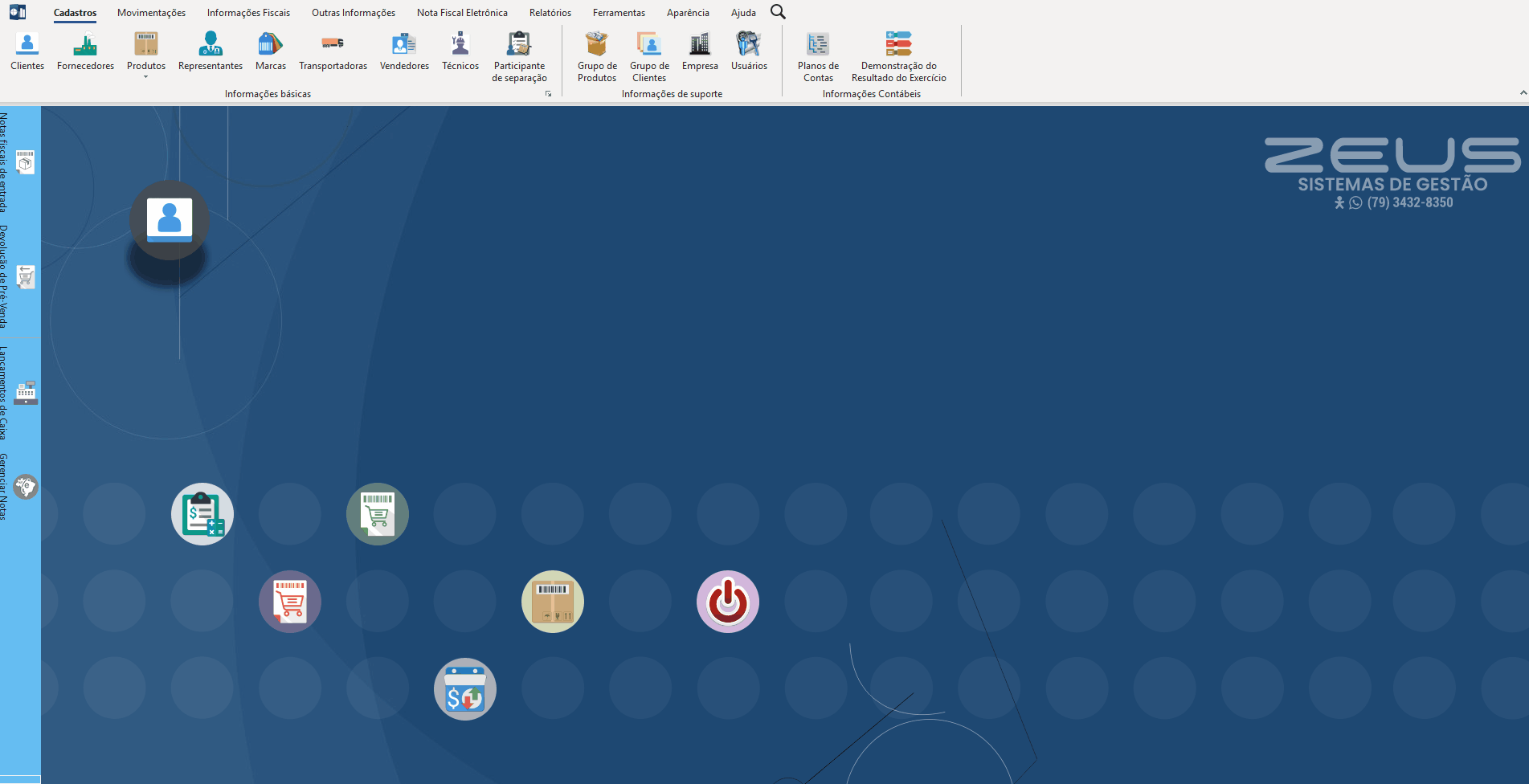
Task: Open the Representantes registration
Action: [x=211, y=51]
